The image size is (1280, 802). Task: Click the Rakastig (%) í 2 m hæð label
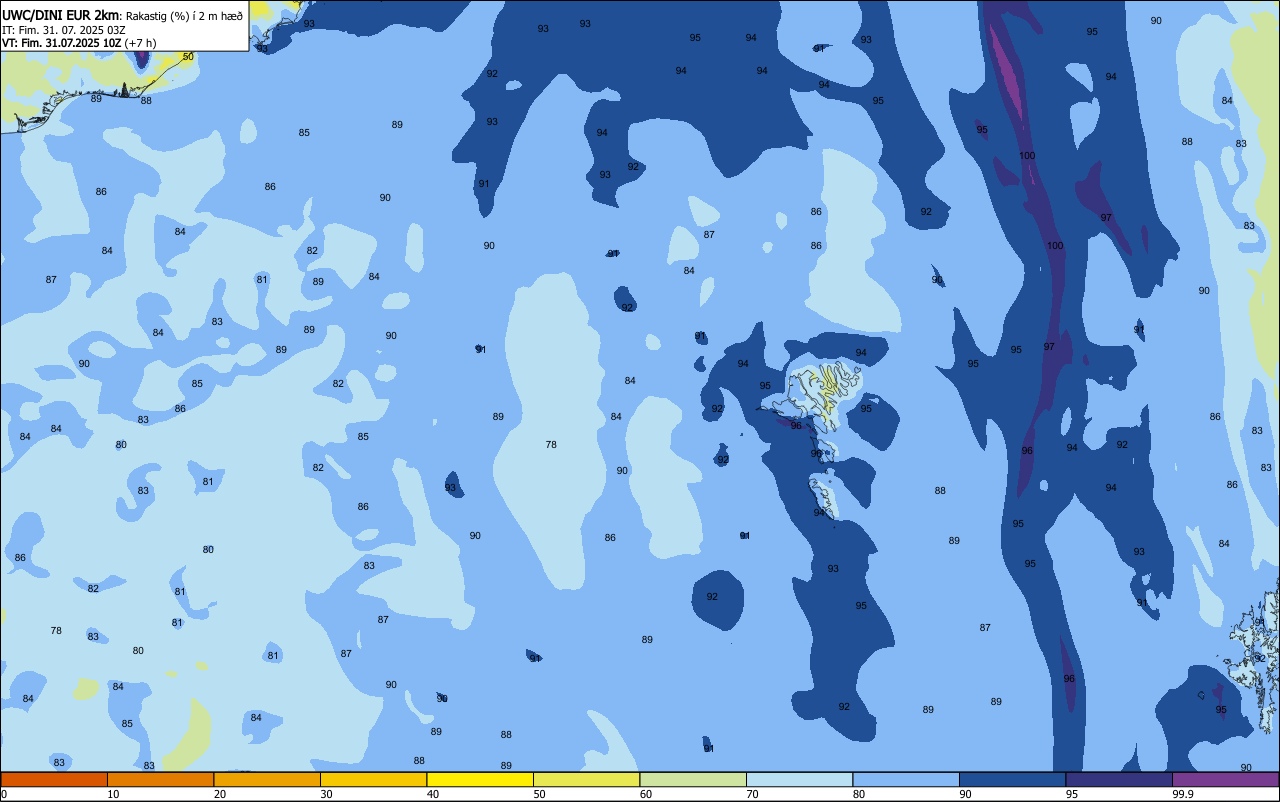[x=184, y=15]
